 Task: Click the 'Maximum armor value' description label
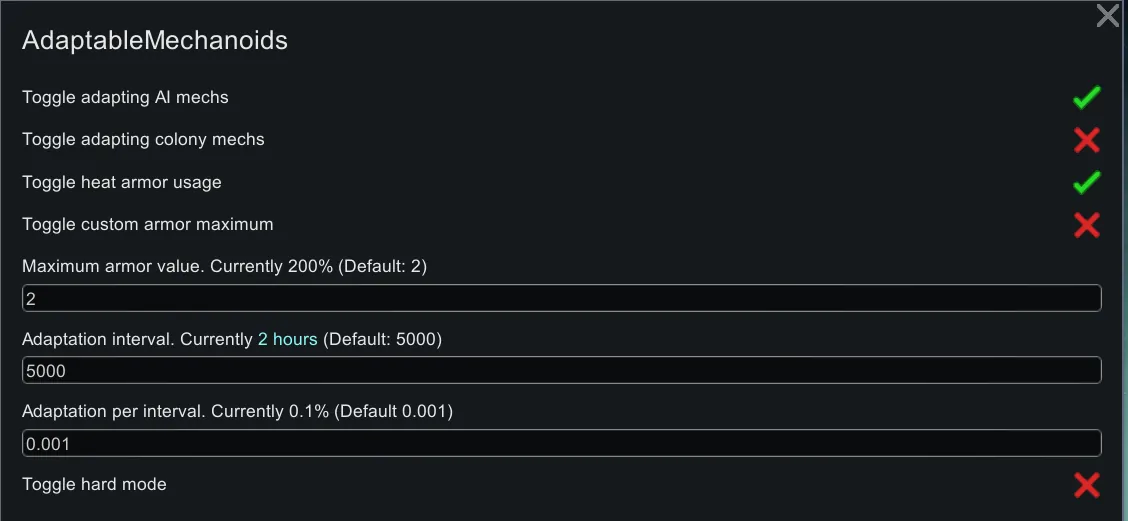[x=112, y=267]
